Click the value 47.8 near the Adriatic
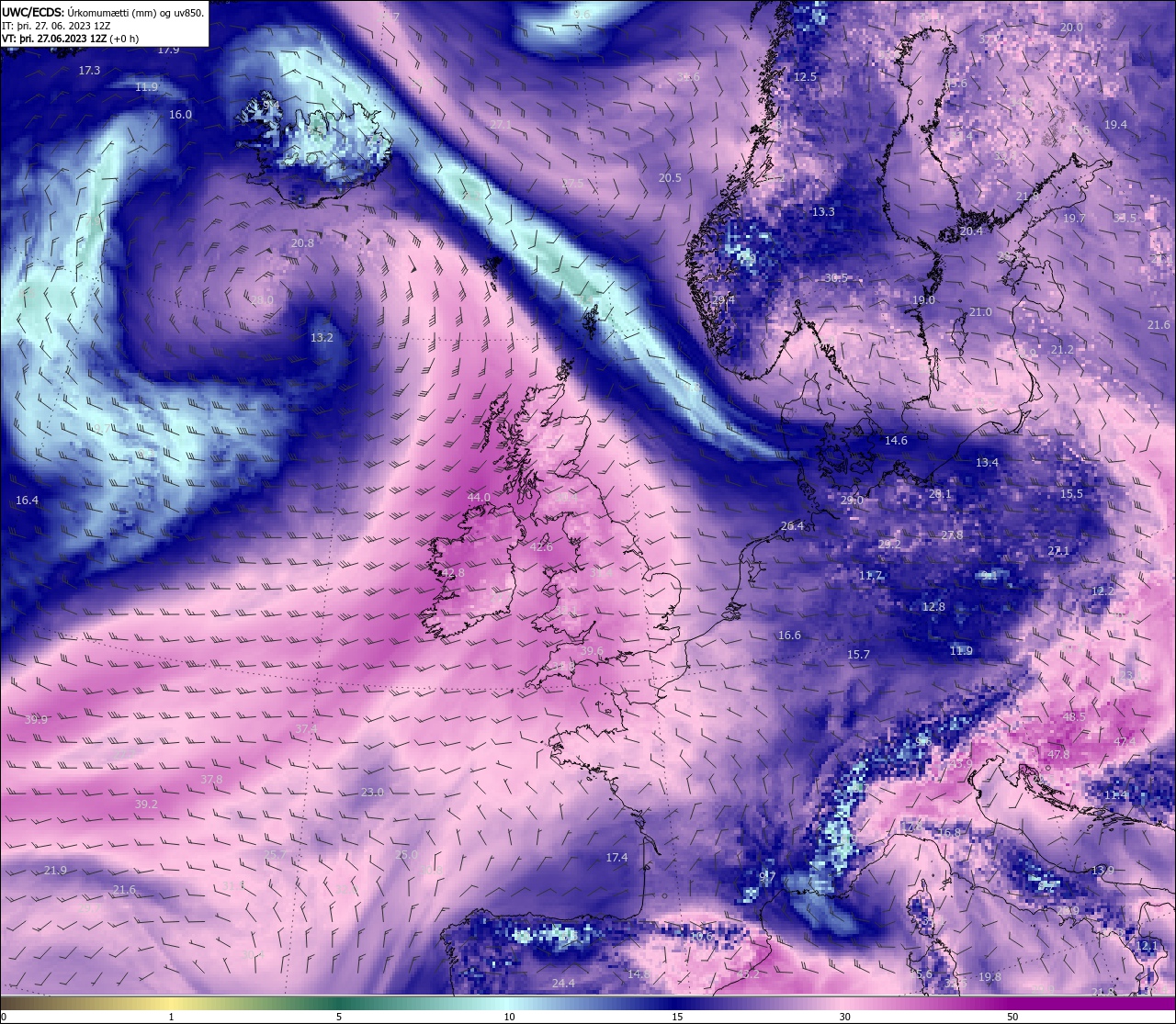The width and height of the screenshot is (1176, 1024). click(x=1058, y=754)
